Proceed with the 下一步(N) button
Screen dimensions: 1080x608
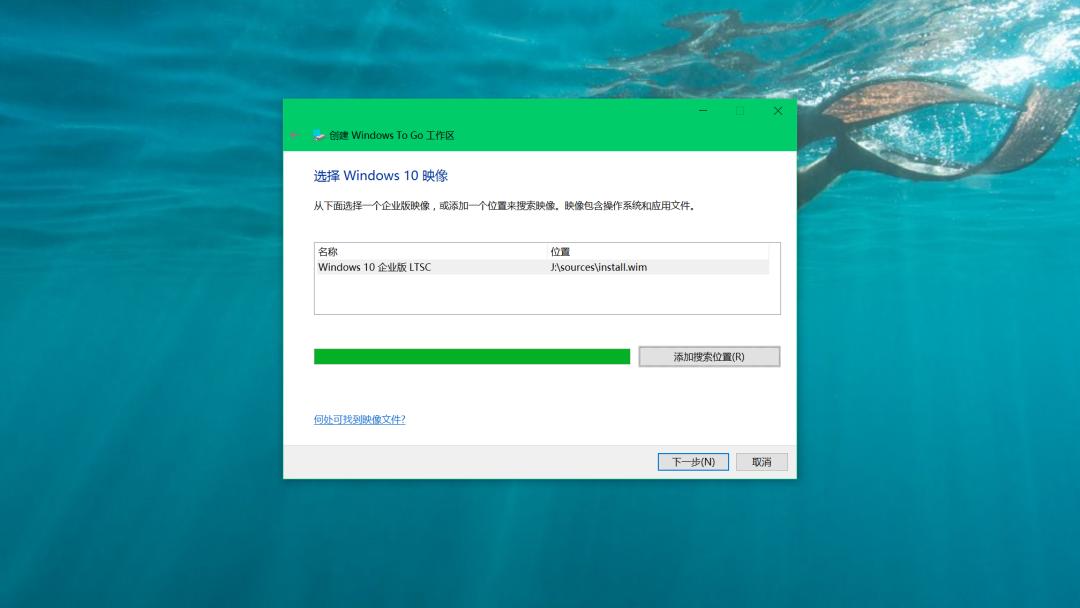(x=693, y=461)
